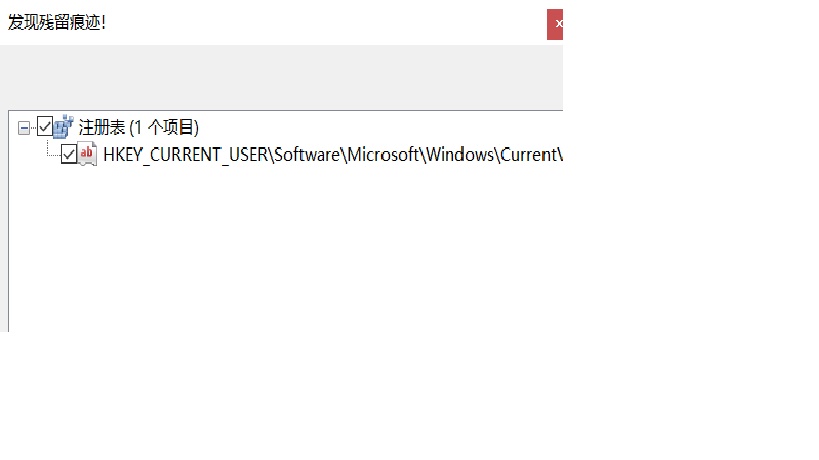Toggle the checkmark next to the registry group
This screenshot has height=460, width=819.
coord(44,127)
